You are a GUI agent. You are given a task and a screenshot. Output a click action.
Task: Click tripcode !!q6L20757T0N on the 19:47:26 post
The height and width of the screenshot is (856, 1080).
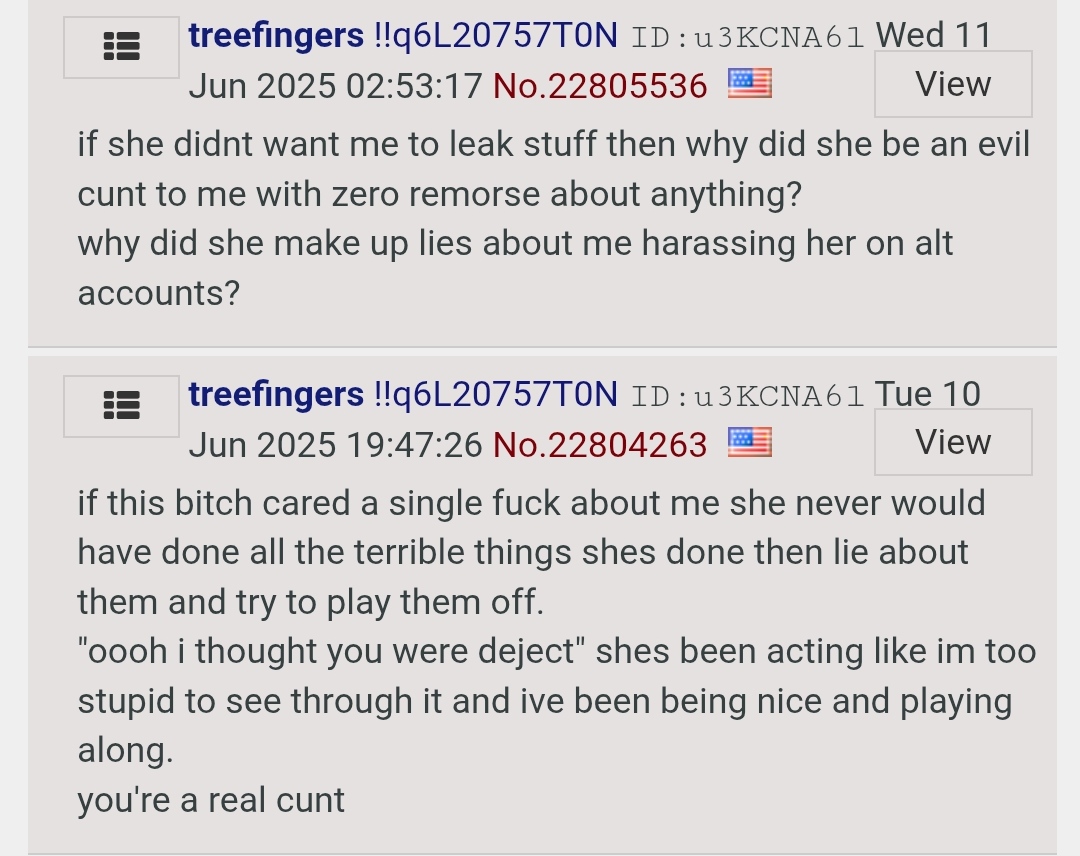coord(496,394)
